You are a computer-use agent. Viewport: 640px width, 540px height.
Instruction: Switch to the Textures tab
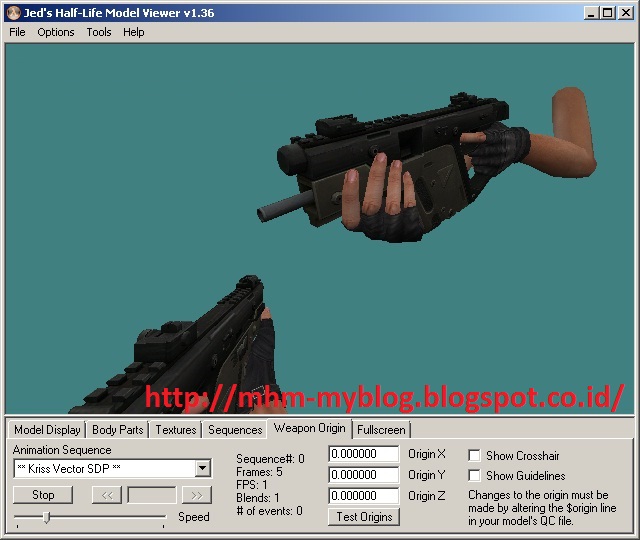[x=176, y=430]
